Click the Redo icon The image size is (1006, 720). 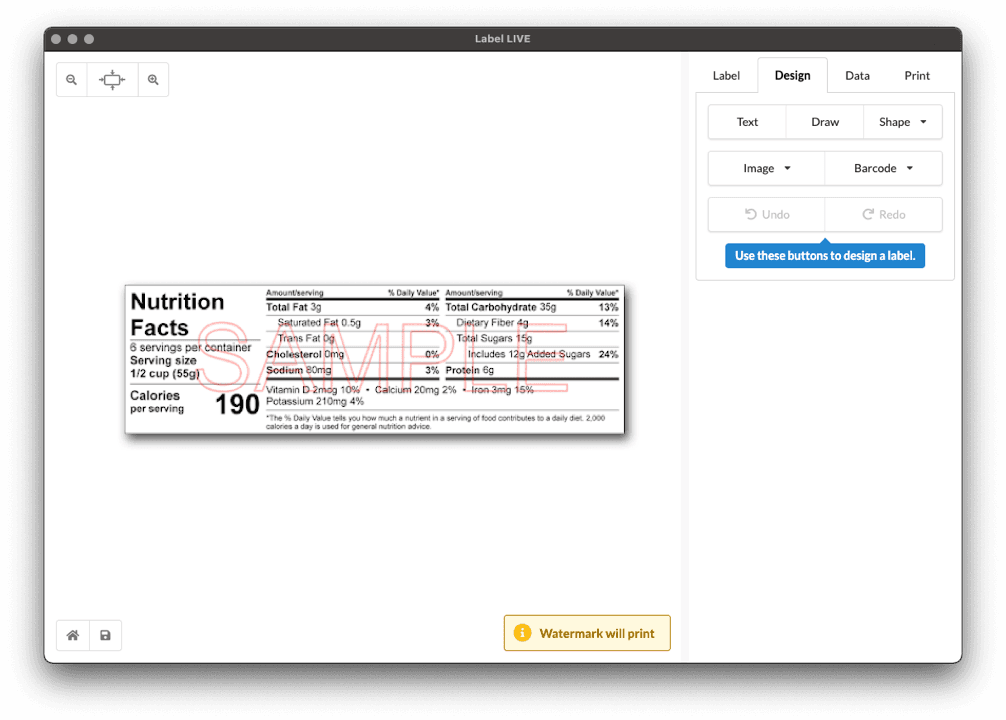883,214
